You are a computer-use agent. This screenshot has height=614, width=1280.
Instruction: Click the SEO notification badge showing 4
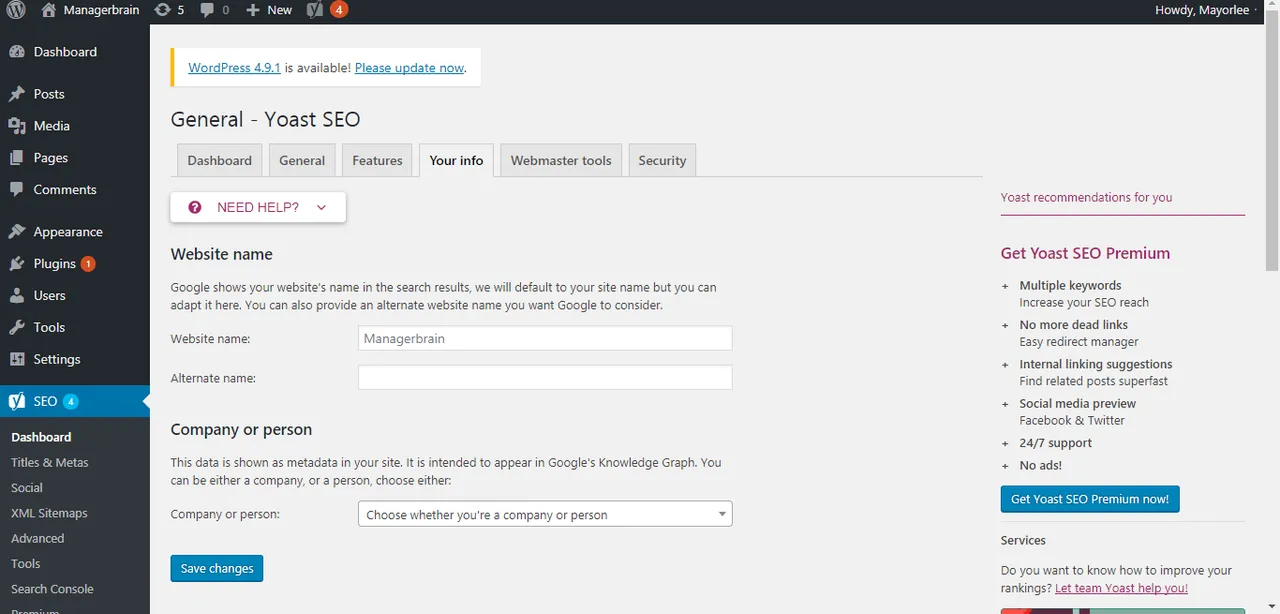click(71, 401)
